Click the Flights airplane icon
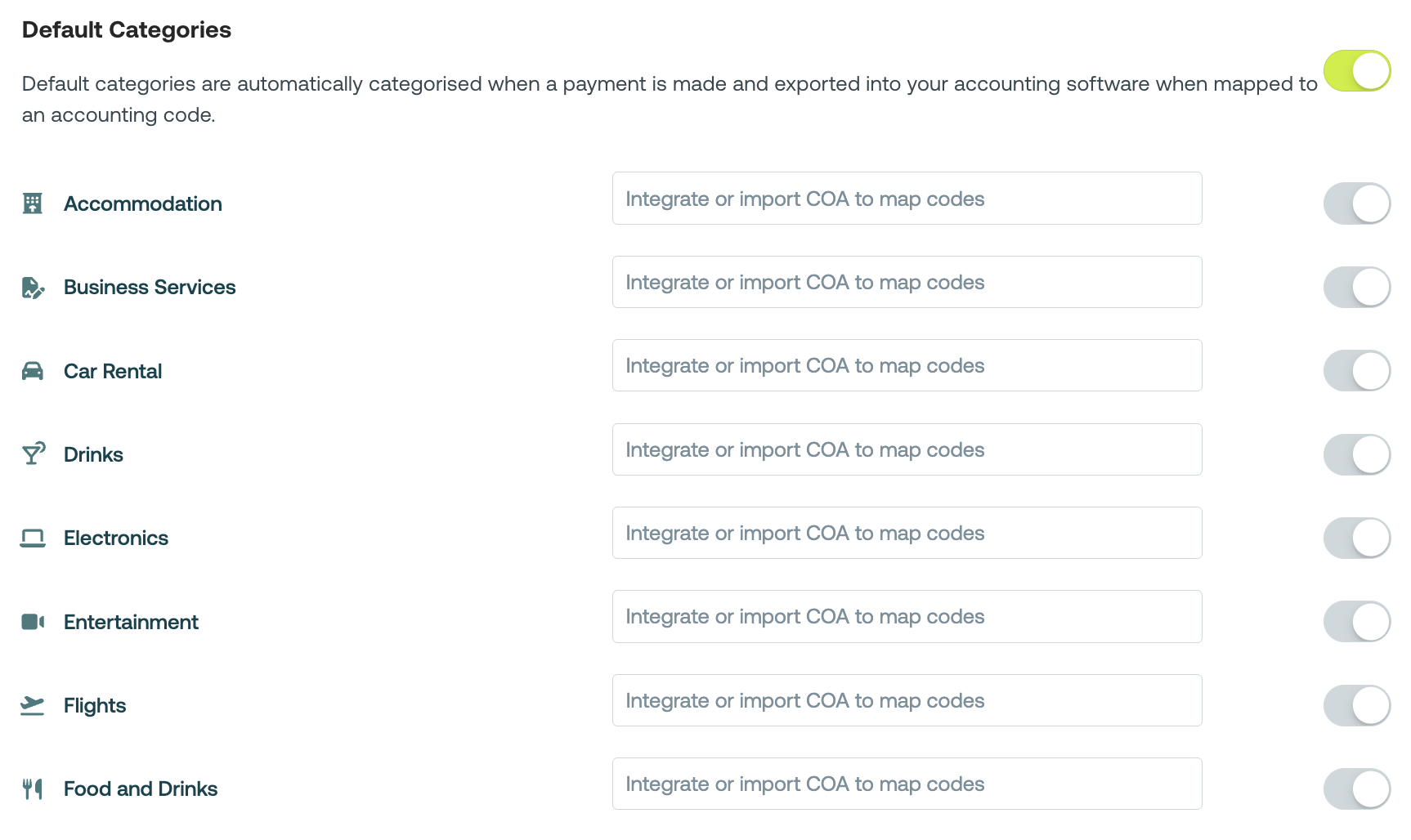Screen dimensions: 1411x840 point(33,705)
